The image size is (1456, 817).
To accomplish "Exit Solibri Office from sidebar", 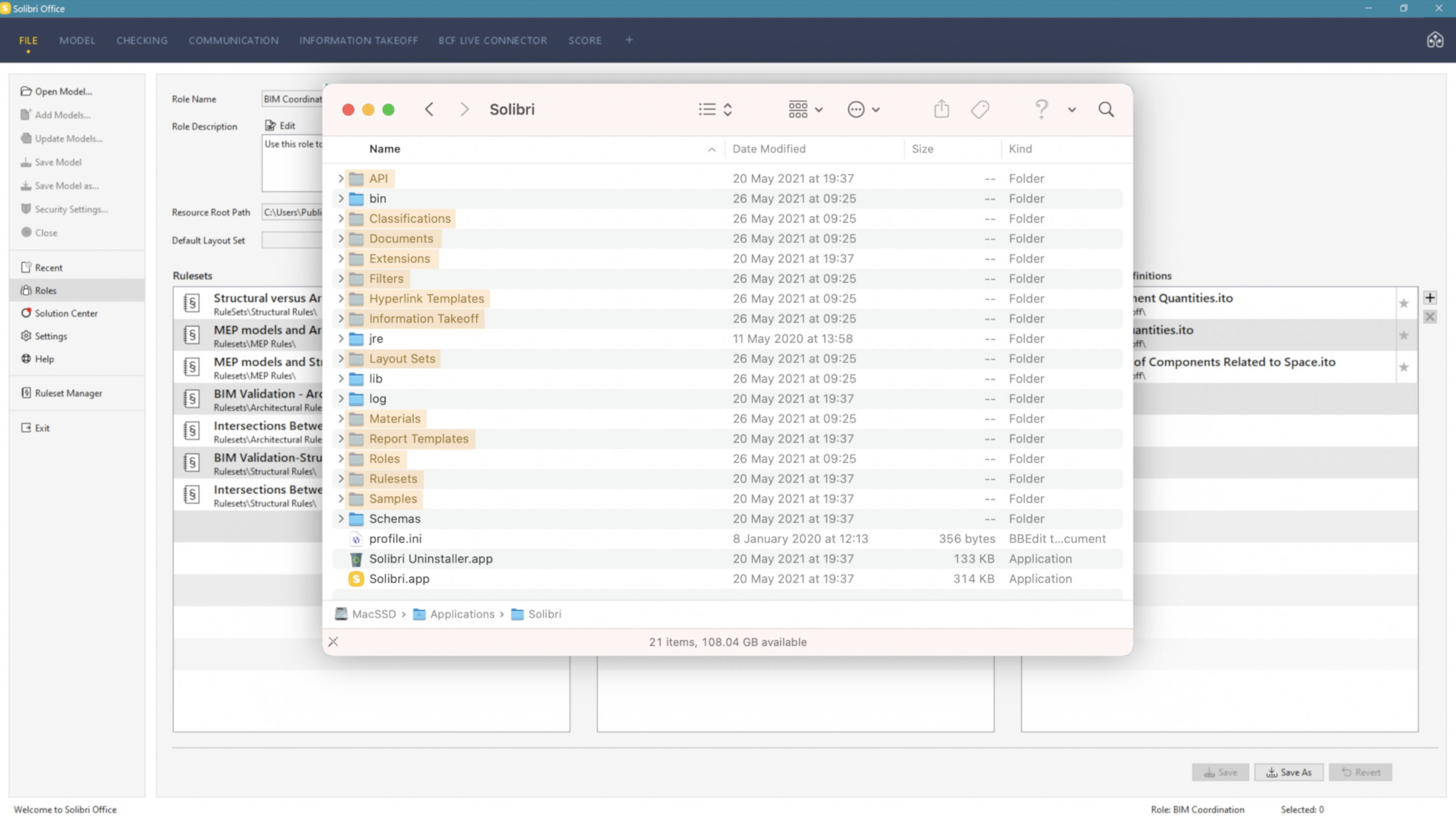I will tap(35, 427).
